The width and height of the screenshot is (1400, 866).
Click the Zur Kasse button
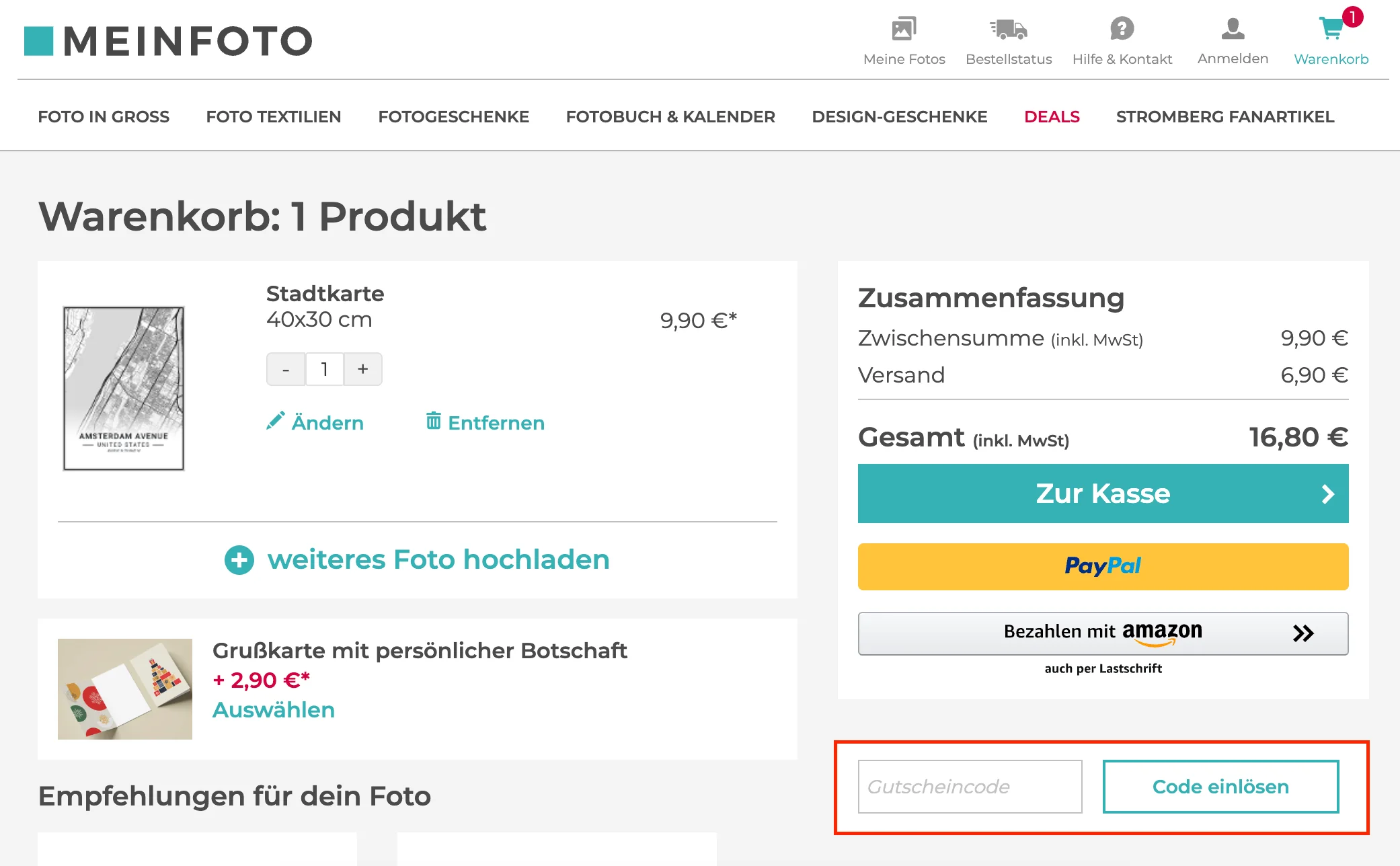coord(1102,494)
